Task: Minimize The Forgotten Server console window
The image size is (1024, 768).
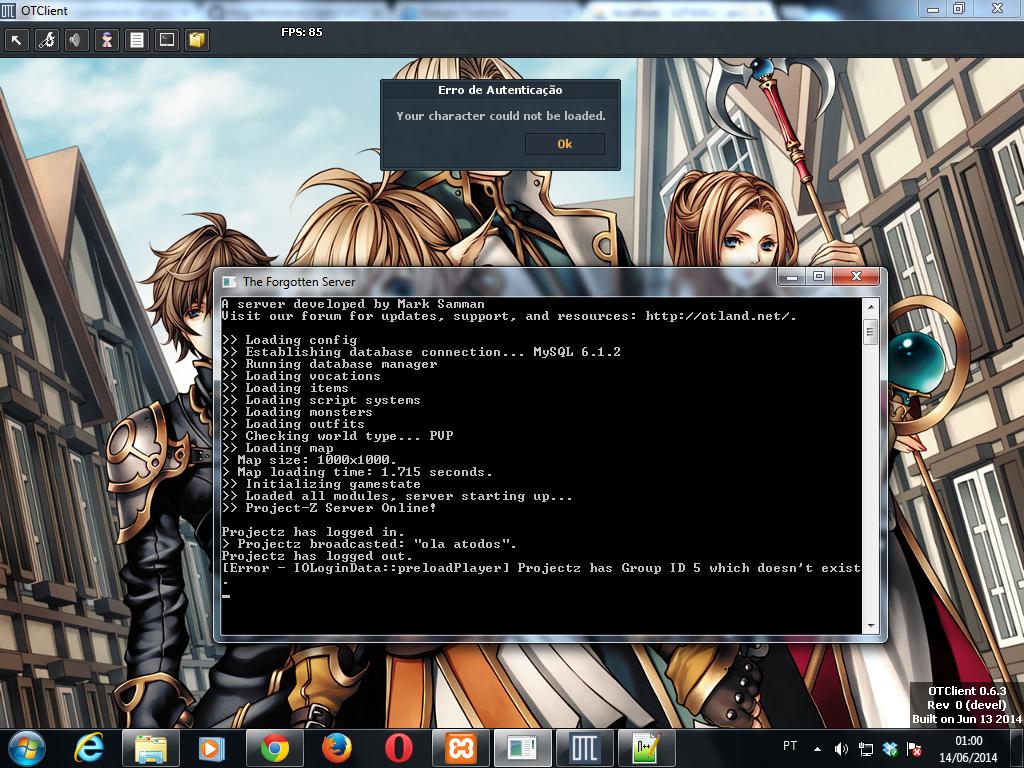Action: pyautogui.click(x=792, y=276)
